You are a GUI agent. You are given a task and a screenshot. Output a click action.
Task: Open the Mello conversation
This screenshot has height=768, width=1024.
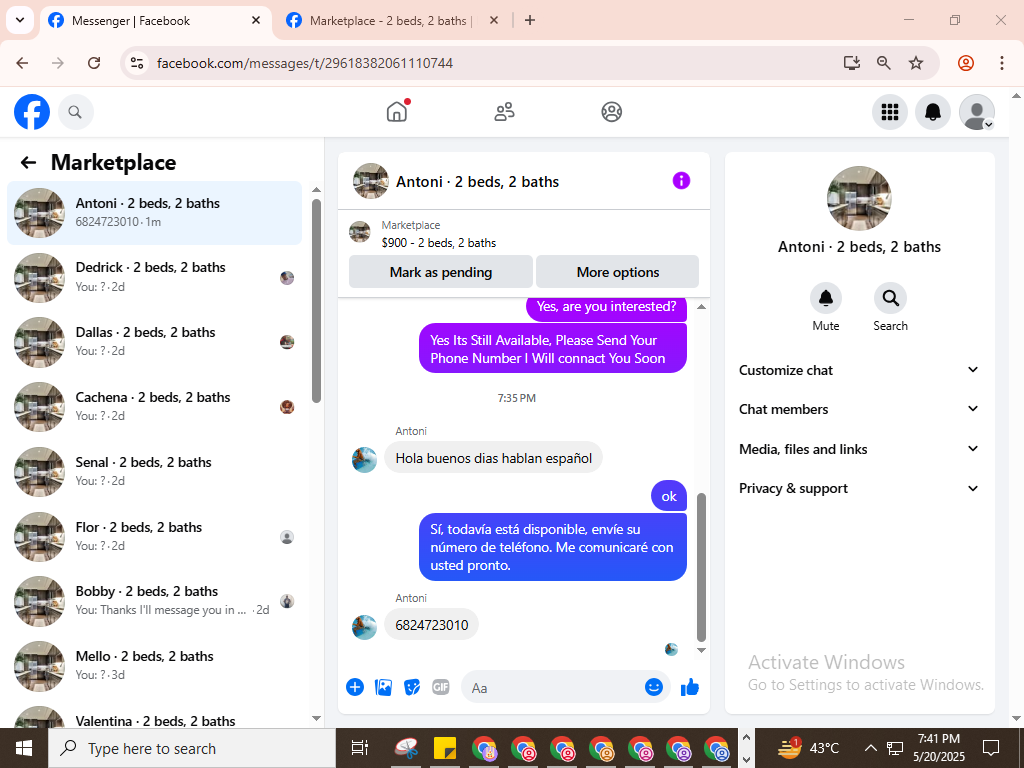[x=154, y=666]
